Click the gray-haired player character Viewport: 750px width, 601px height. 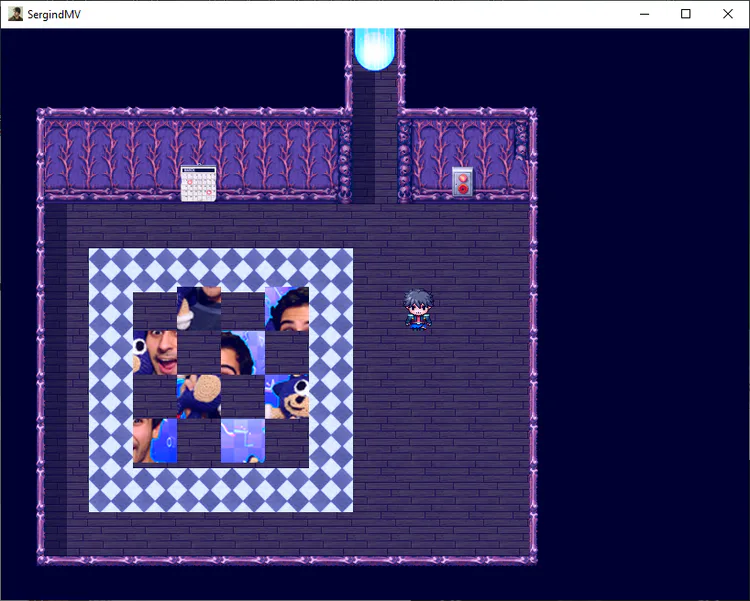[x=418, y=310]
